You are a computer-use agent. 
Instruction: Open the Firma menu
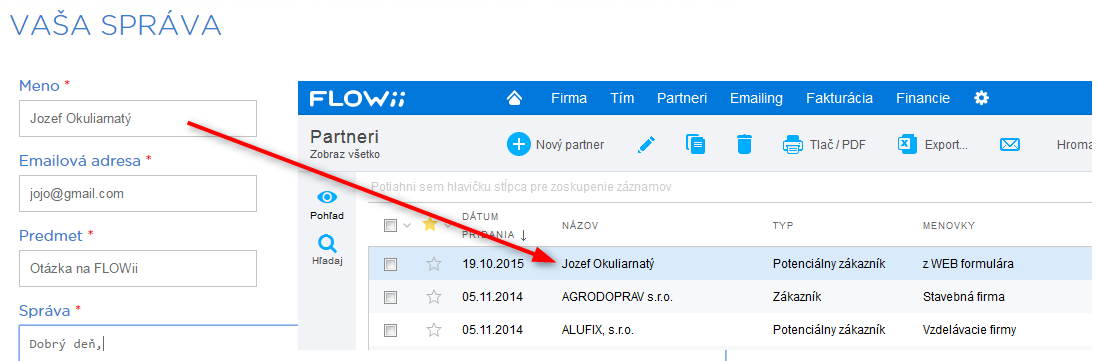coord(569,99)
